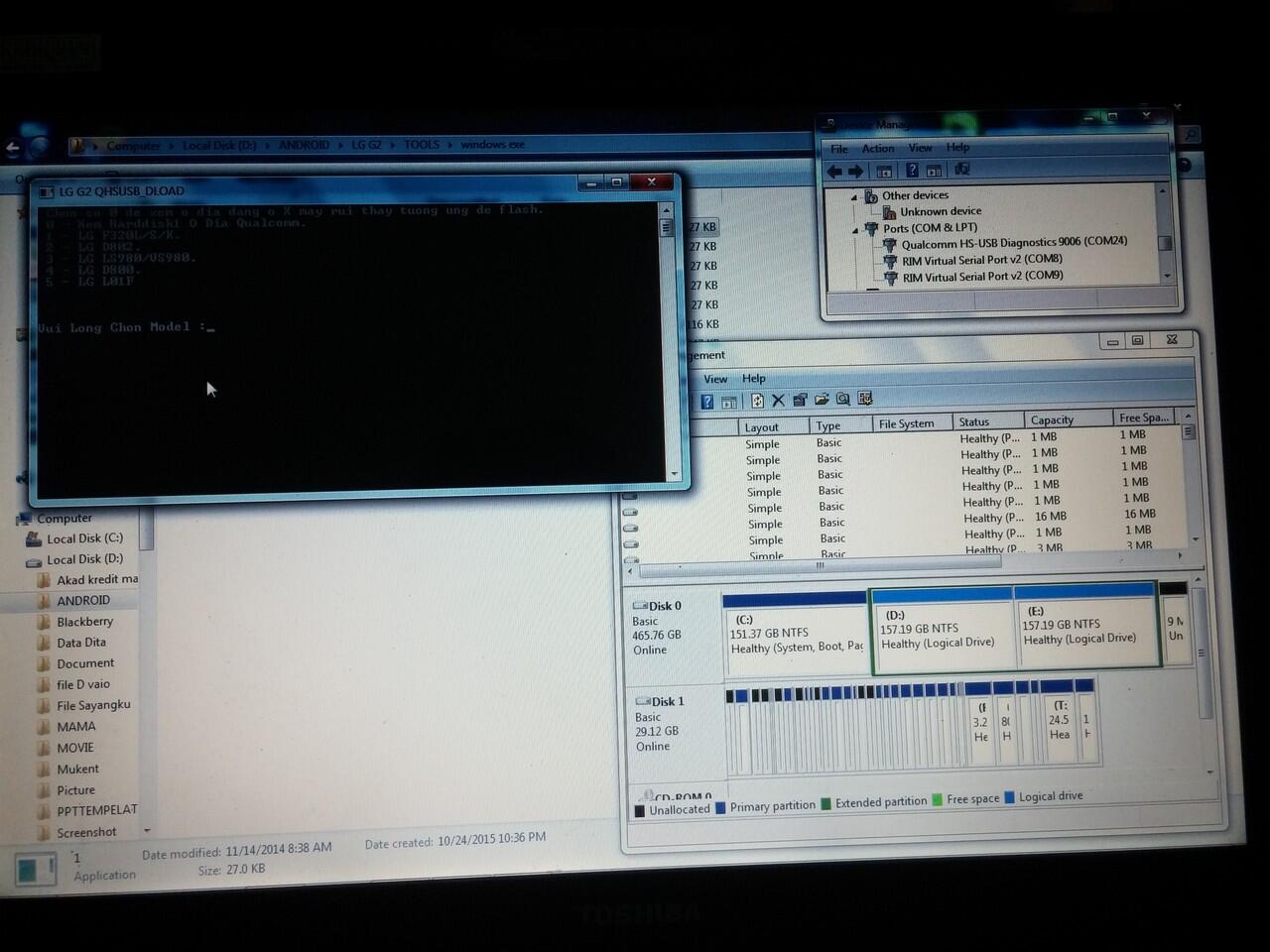Toggle action pane icon in Disk Management
The image size is (1270, 952).
[x=729, y=402]
